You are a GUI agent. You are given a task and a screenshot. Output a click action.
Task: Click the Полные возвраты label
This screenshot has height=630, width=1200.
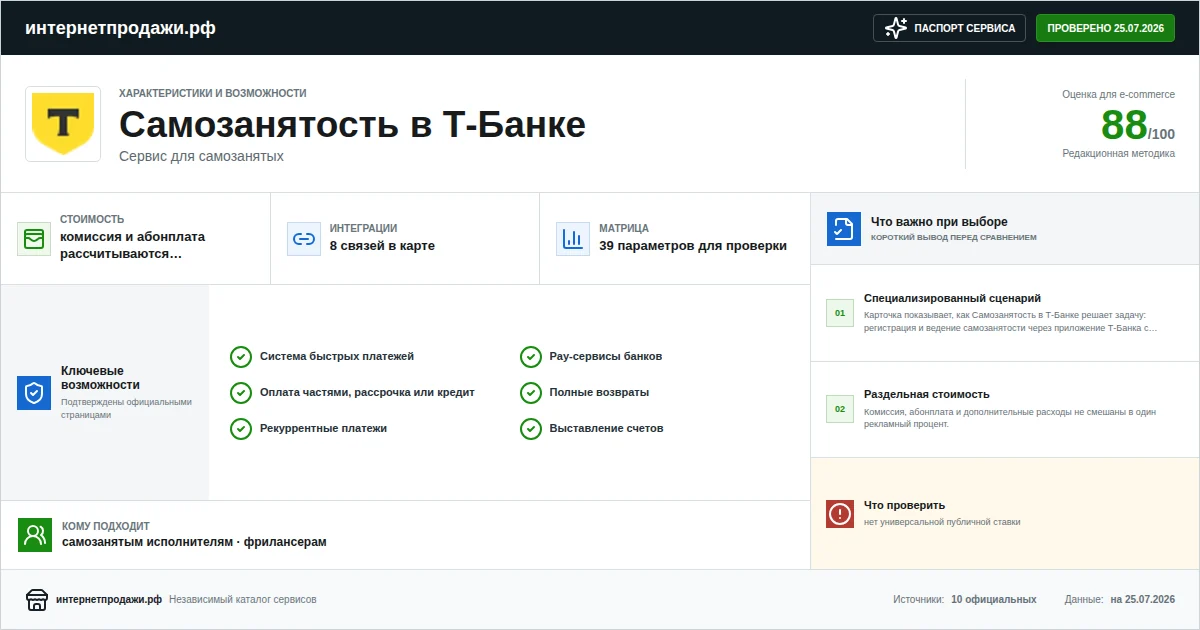[x=599, y=393]
